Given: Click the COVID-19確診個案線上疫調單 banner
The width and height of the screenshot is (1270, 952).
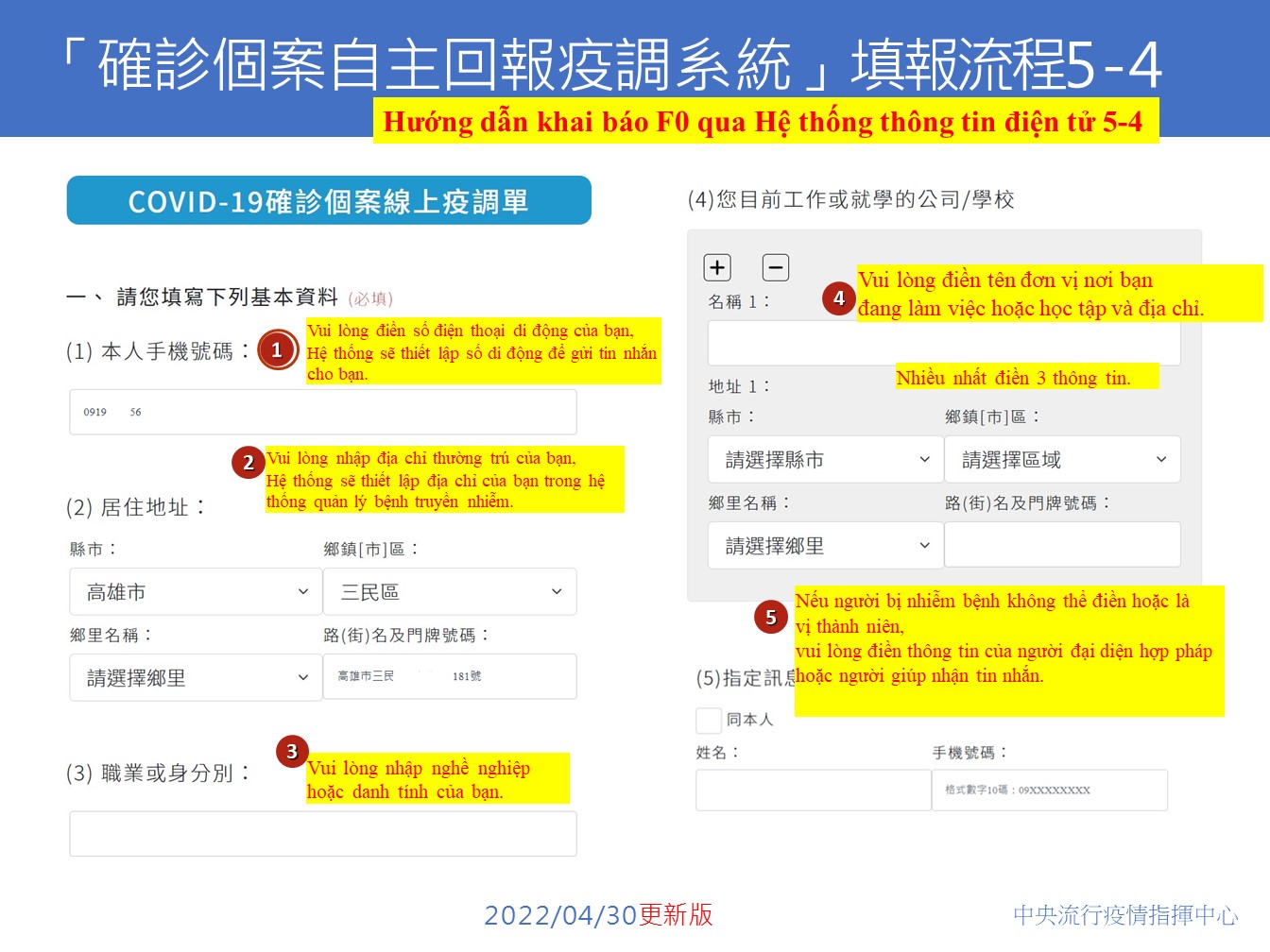Looking at the screenshot, I should [x=329, y=201].
